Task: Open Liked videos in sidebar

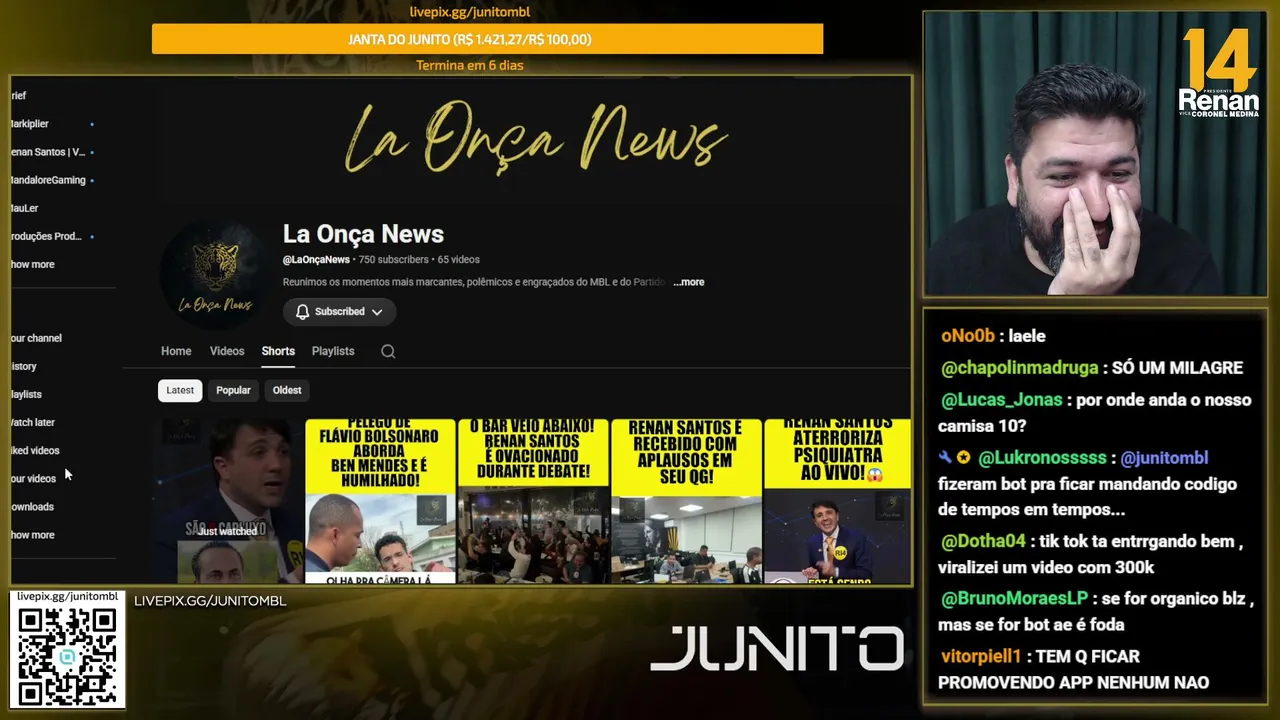Action: [x=35, y=450]
